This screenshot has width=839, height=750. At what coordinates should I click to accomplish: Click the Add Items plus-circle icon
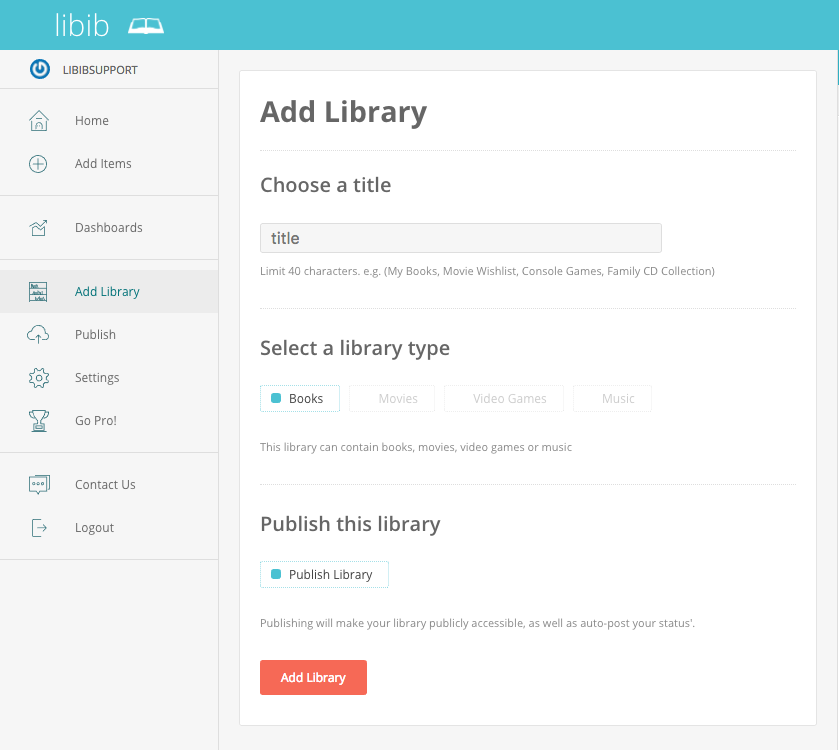[x=38, y=164]
